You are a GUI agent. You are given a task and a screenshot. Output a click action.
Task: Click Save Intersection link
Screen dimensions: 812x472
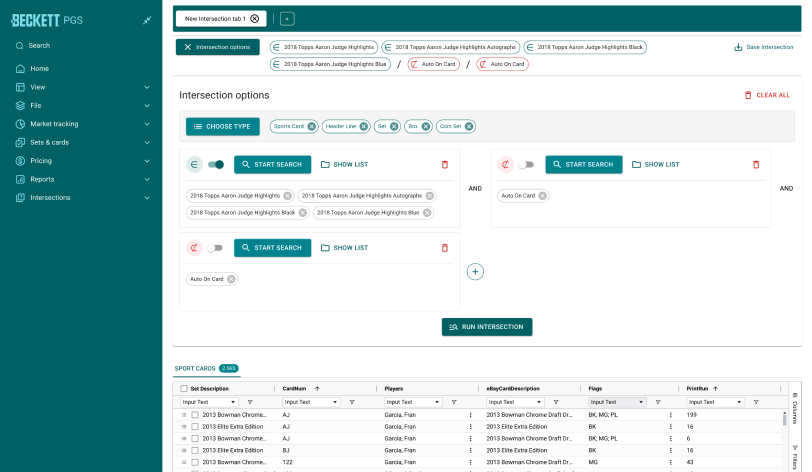[x=764, y=47]
